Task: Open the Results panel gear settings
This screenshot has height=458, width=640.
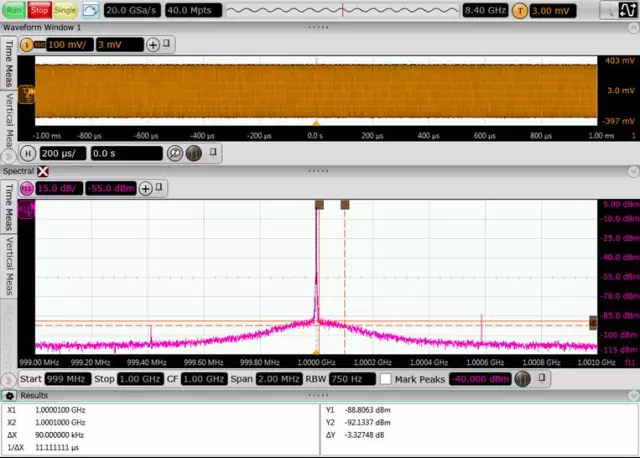Action: coord(10,396)
